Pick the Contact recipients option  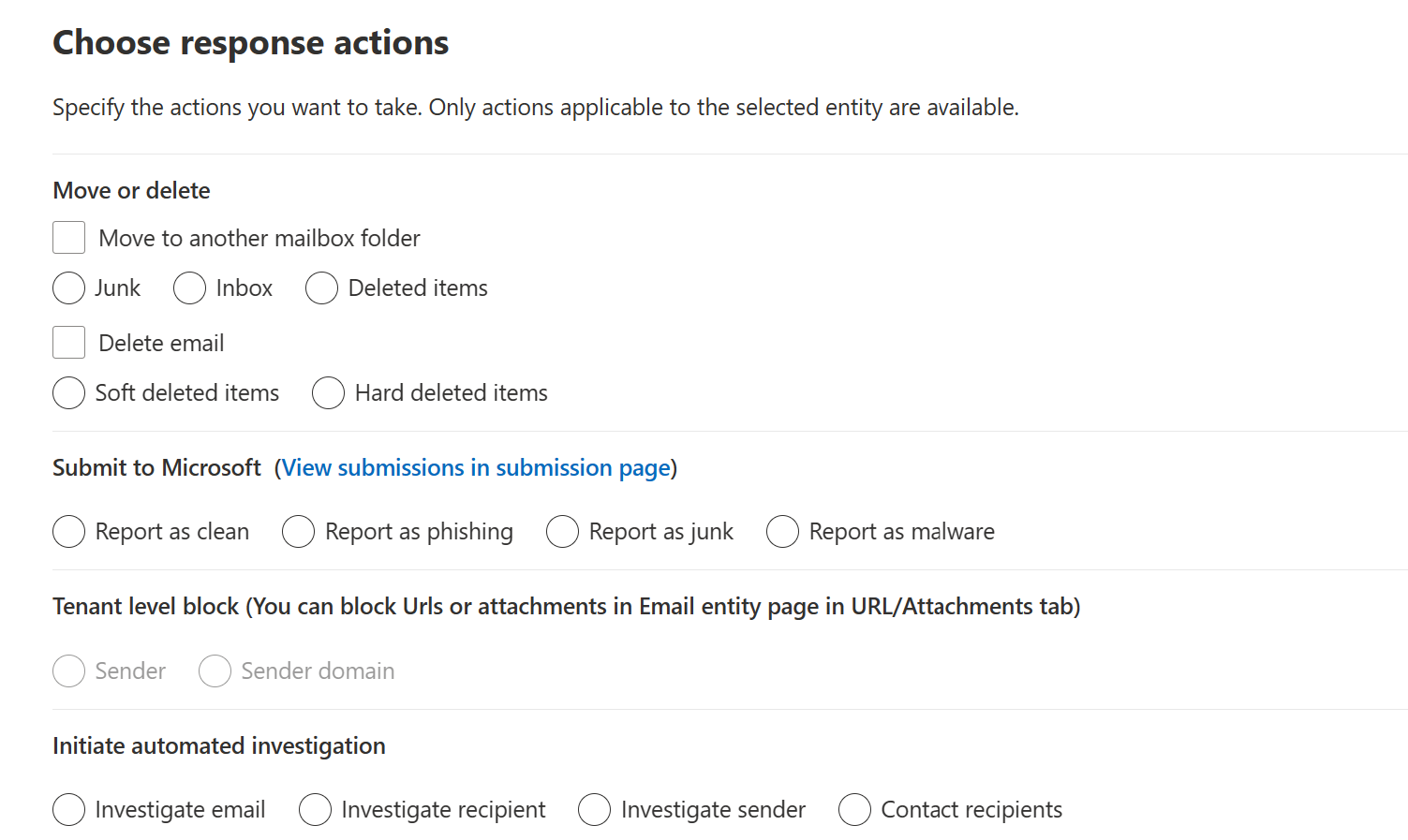[x=854, y=810]
